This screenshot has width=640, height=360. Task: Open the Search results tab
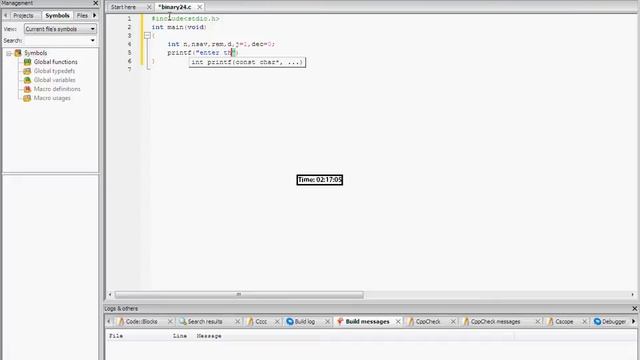coord(205,322)
